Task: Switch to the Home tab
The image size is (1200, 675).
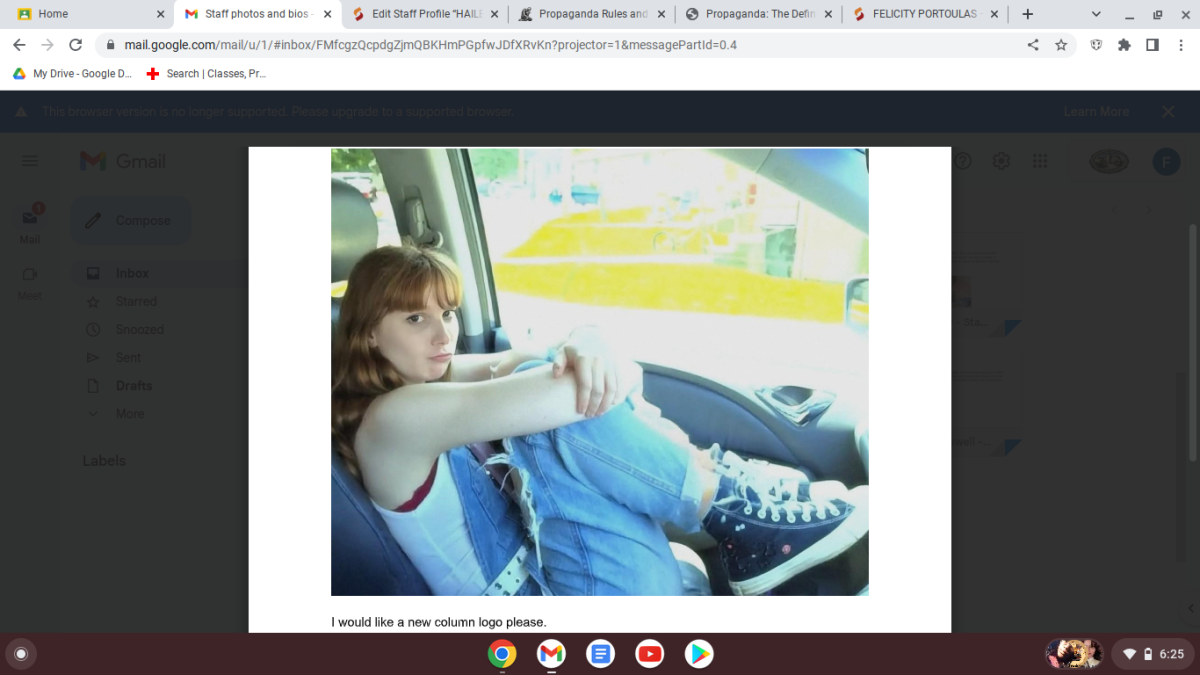Action: tap(88, 14)
